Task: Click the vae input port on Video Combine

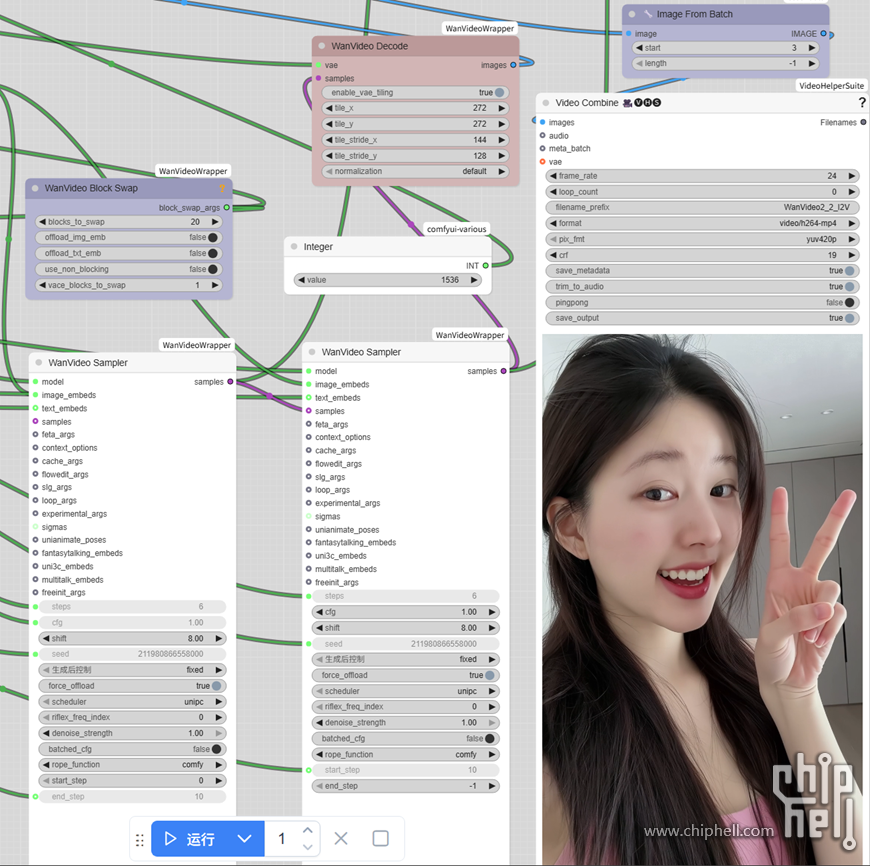Action: point(543,162)
